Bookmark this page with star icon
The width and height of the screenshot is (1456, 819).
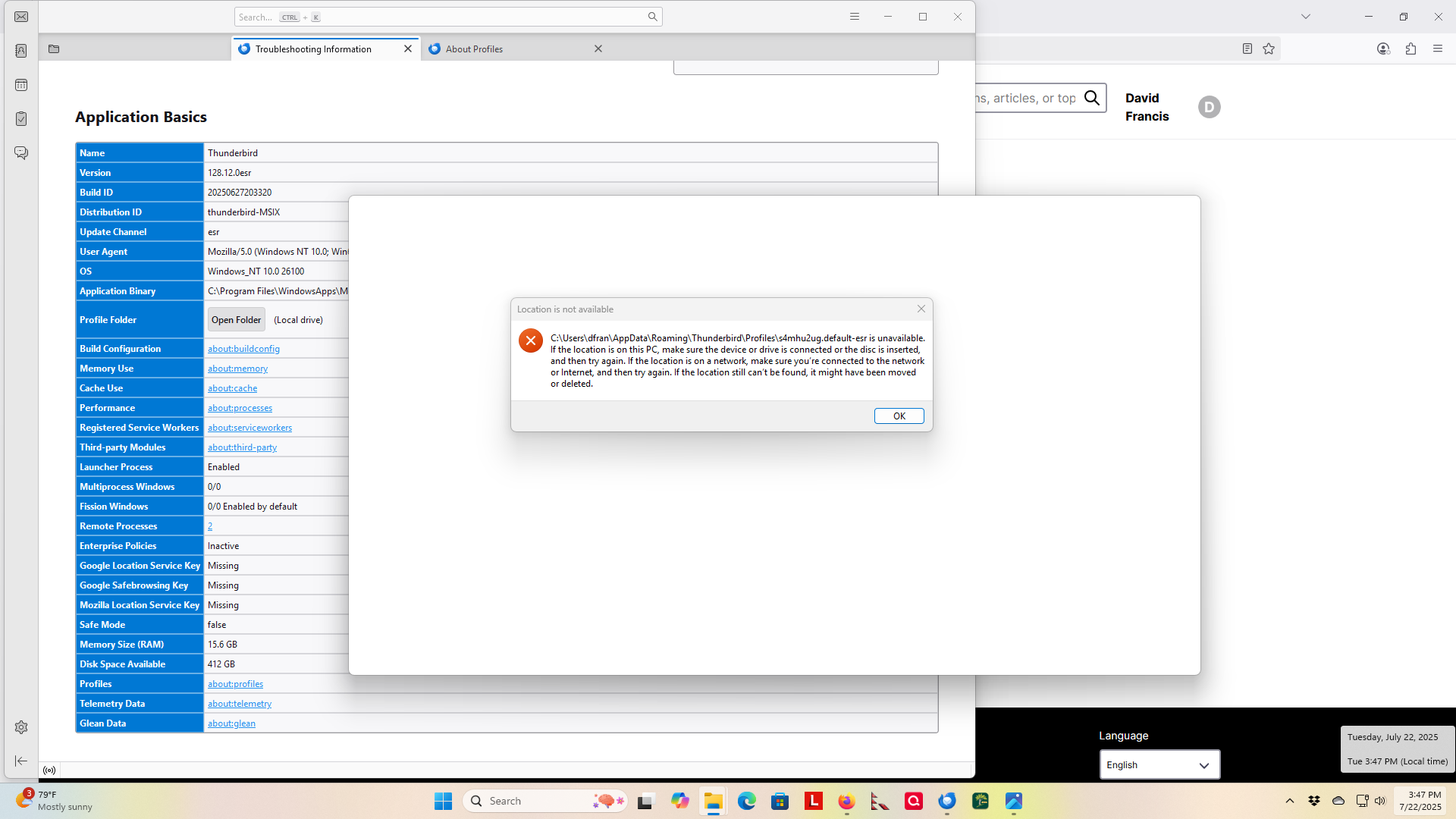coord(1269,49)
